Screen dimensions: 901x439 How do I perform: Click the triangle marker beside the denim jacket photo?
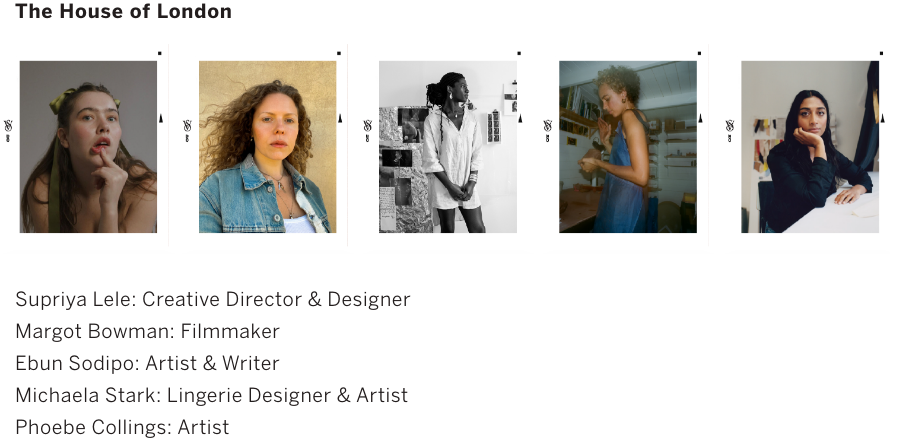pos(340,118)
